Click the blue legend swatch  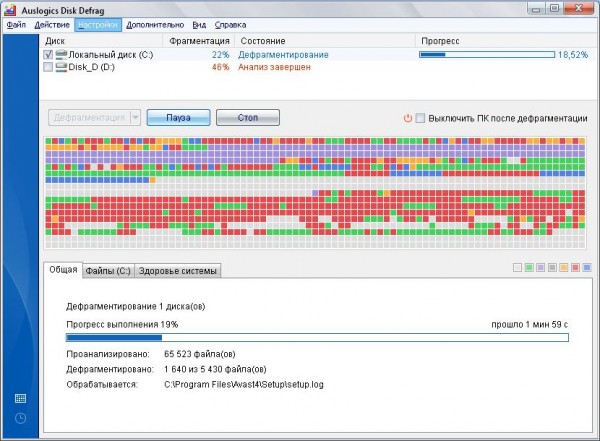tap(586, 268)
